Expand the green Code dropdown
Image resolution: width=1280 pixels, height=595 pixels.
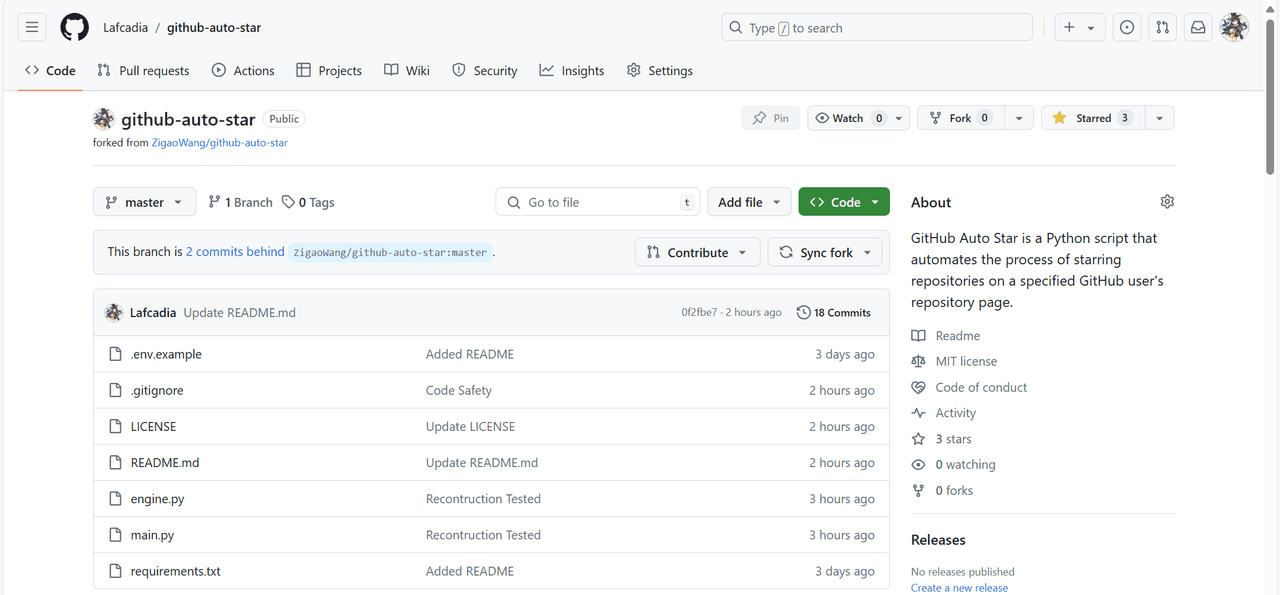[x=843, y=202]
